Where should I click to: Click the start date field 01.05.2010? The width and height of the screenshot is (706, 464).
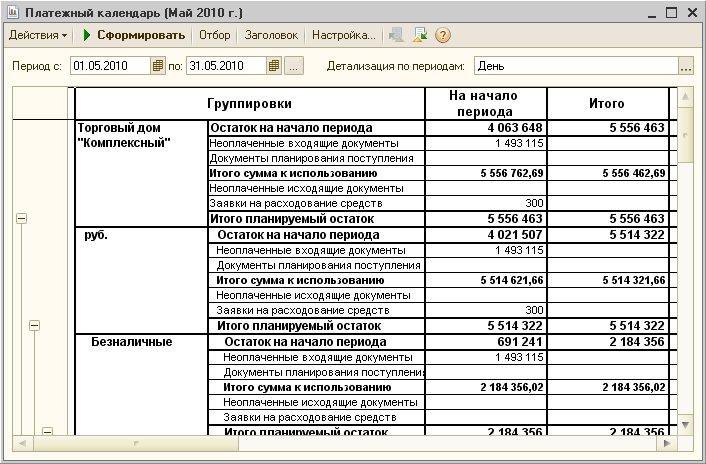click(110, 66)
